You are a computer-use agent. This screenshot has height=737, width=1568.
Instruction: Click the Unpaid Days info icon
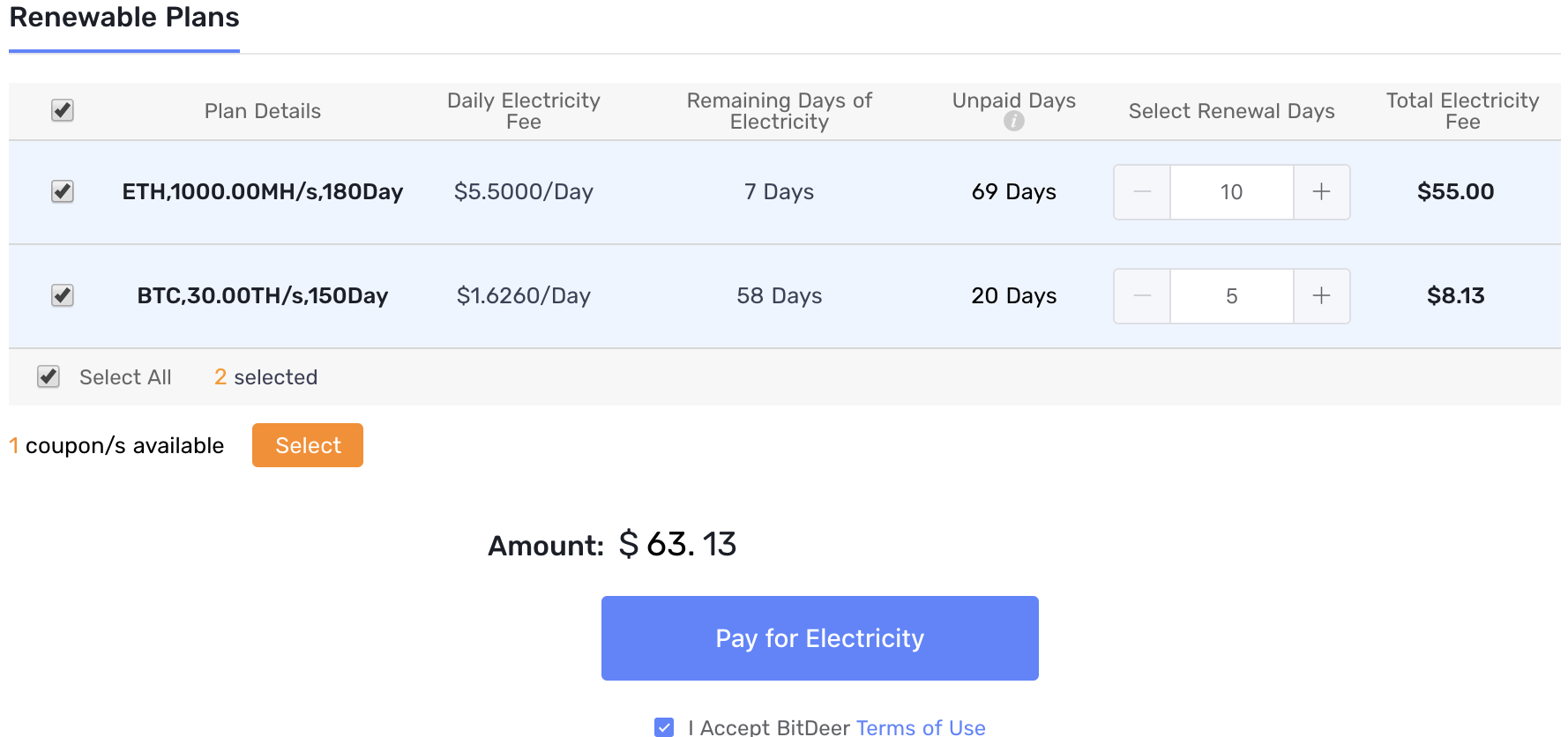coord(1014,122)
